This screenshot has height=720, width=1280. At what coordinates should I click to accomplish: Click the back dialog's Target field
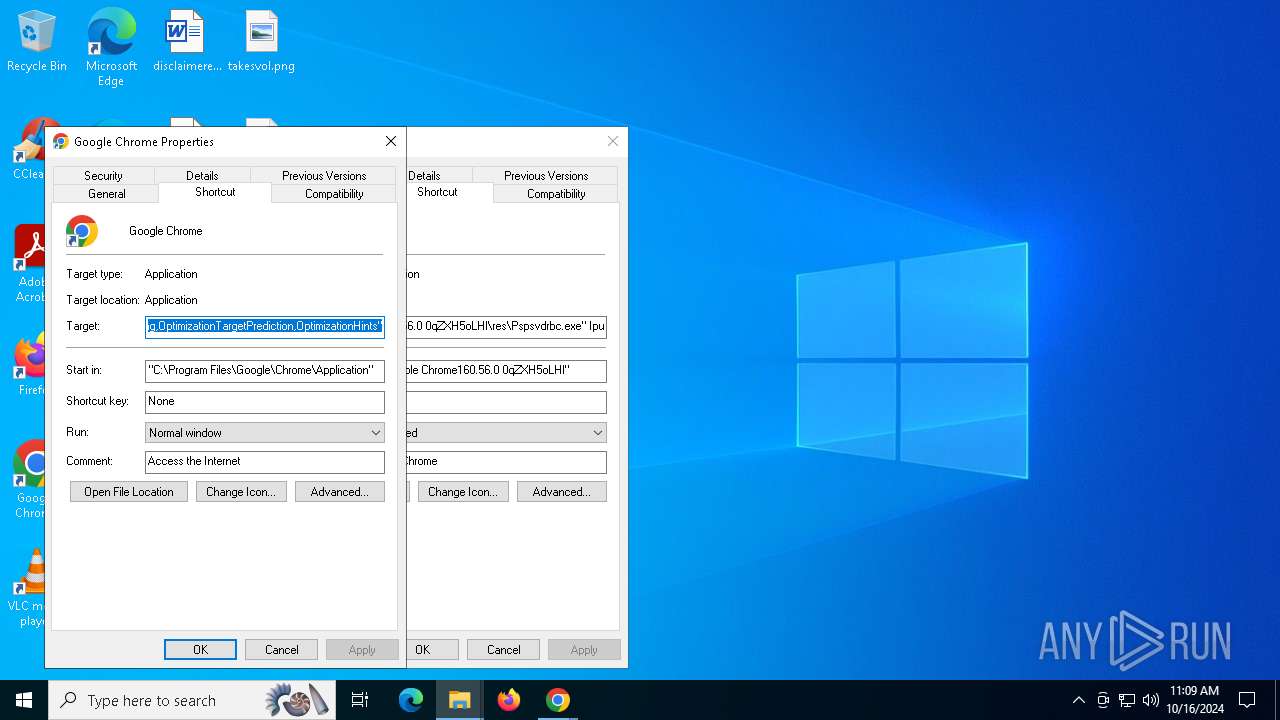(x=506, y=326)
